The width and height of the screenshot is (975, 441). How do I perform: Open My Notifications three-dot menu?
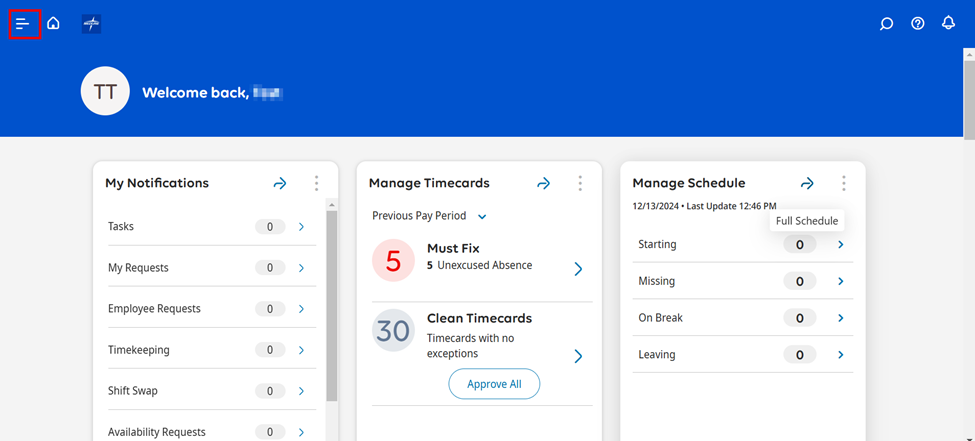316,183
